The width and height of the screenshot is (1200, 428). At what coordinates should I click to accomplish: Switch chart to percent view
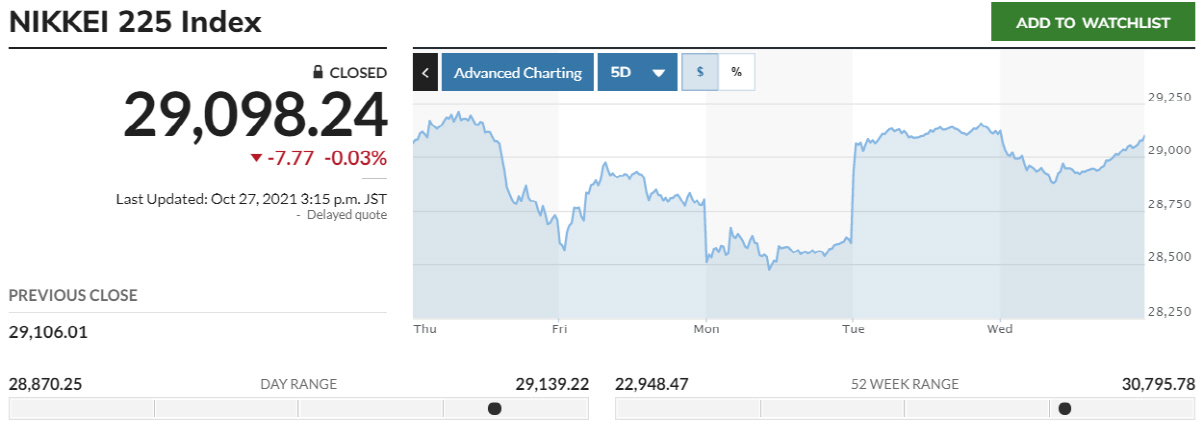[736, 73]
